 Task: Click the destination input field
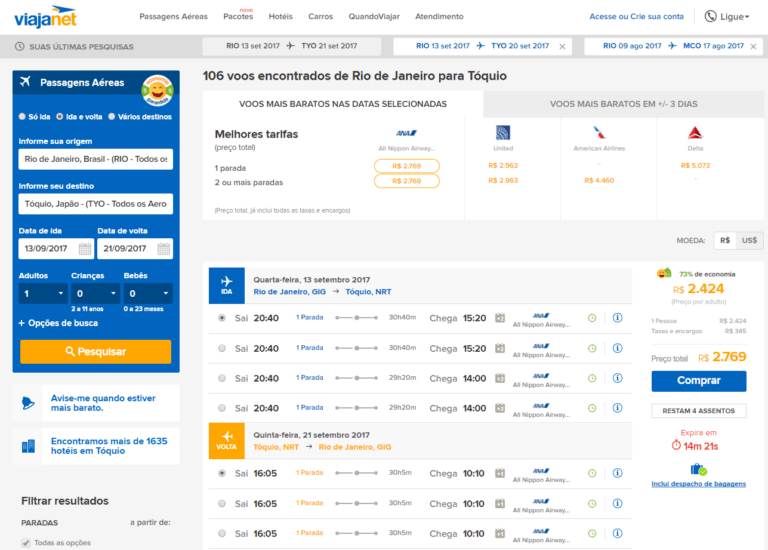tap(95, 204)
